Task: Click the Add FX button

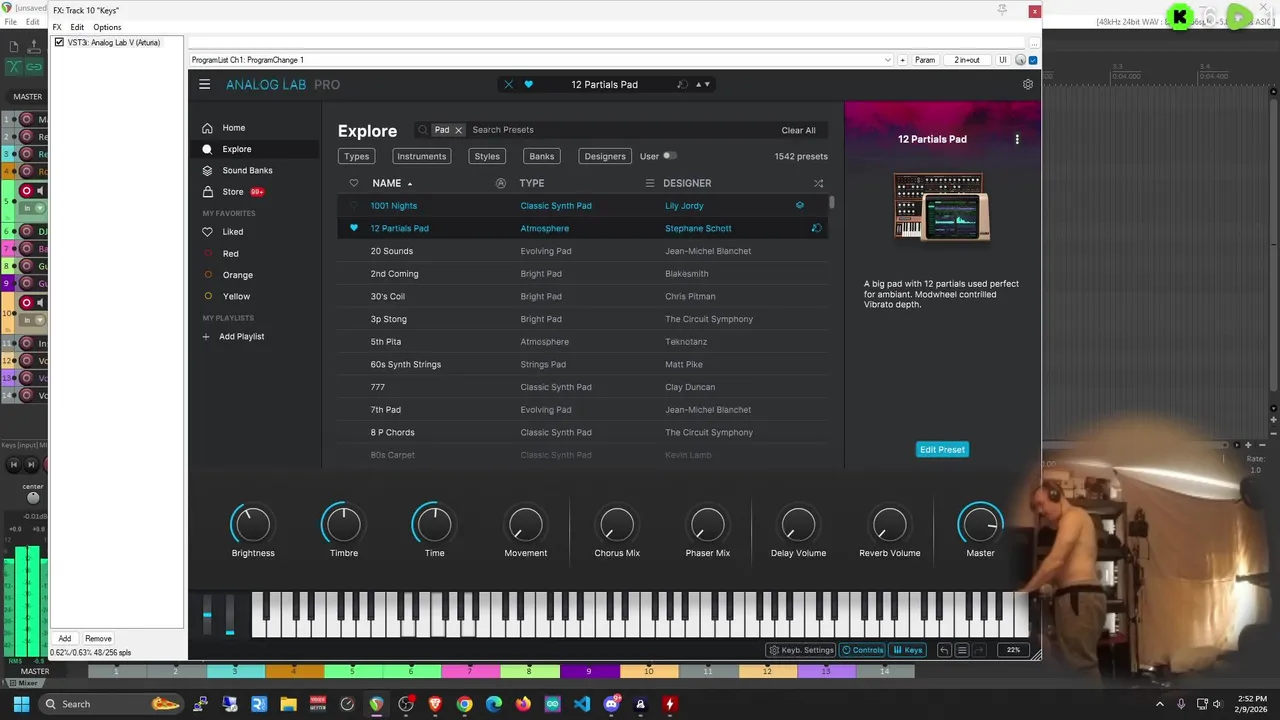Action: (65, 639)
